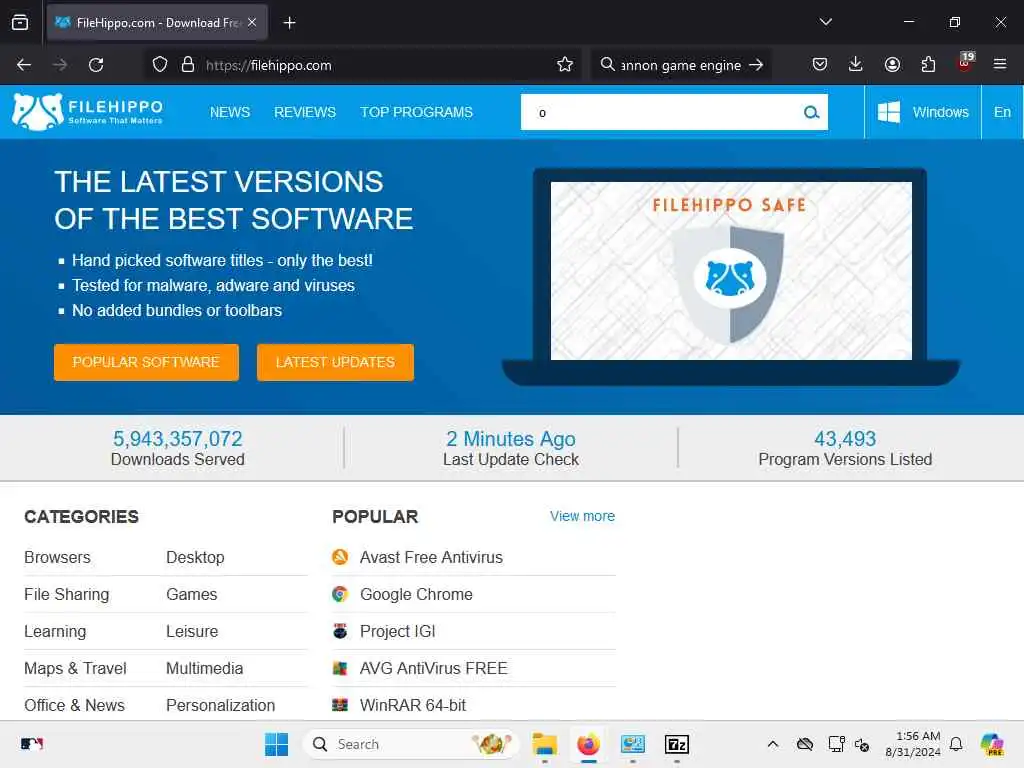Click the Google Chrome icon in the Popular list
Image resolution: width=1024 pixels, height=768 pixels.
[340, 594]
